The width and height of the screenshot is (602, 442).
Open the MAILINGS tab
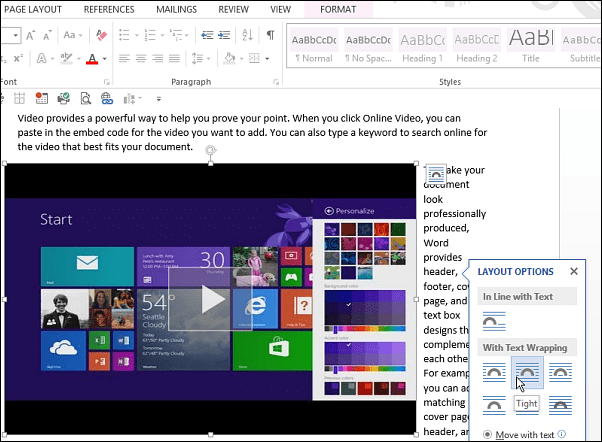click(x=176, y=9)
